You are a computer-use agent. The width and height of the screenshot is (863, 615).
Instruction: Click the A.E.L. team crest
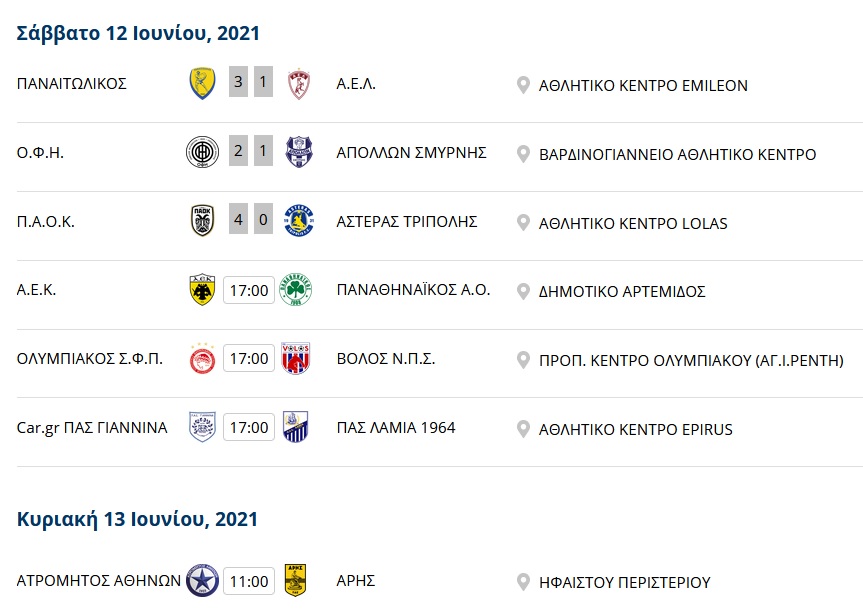[x=299, y=84]
